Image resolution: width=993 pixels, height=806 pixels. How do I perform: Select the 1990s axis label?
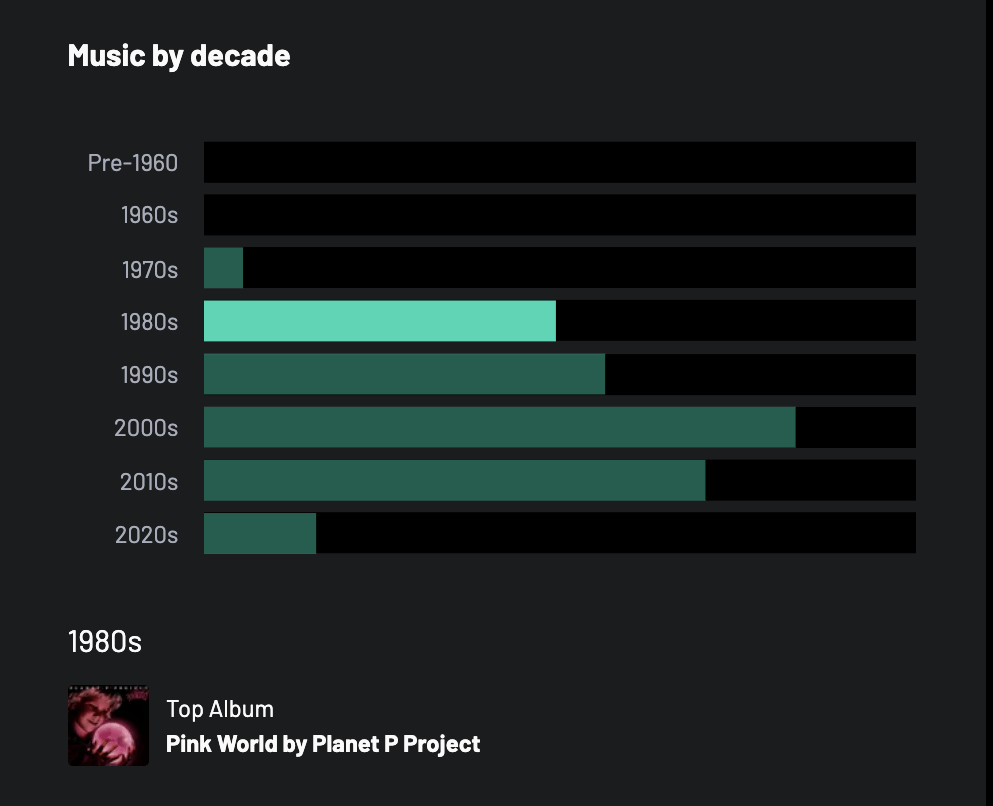point(149,375)
